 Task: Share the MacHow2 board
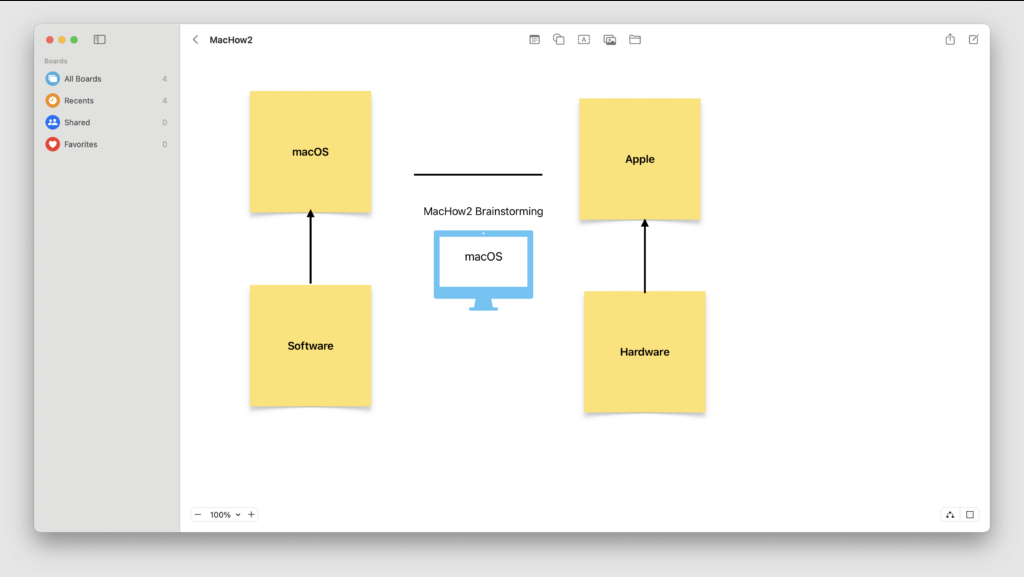tap(950, 40)
